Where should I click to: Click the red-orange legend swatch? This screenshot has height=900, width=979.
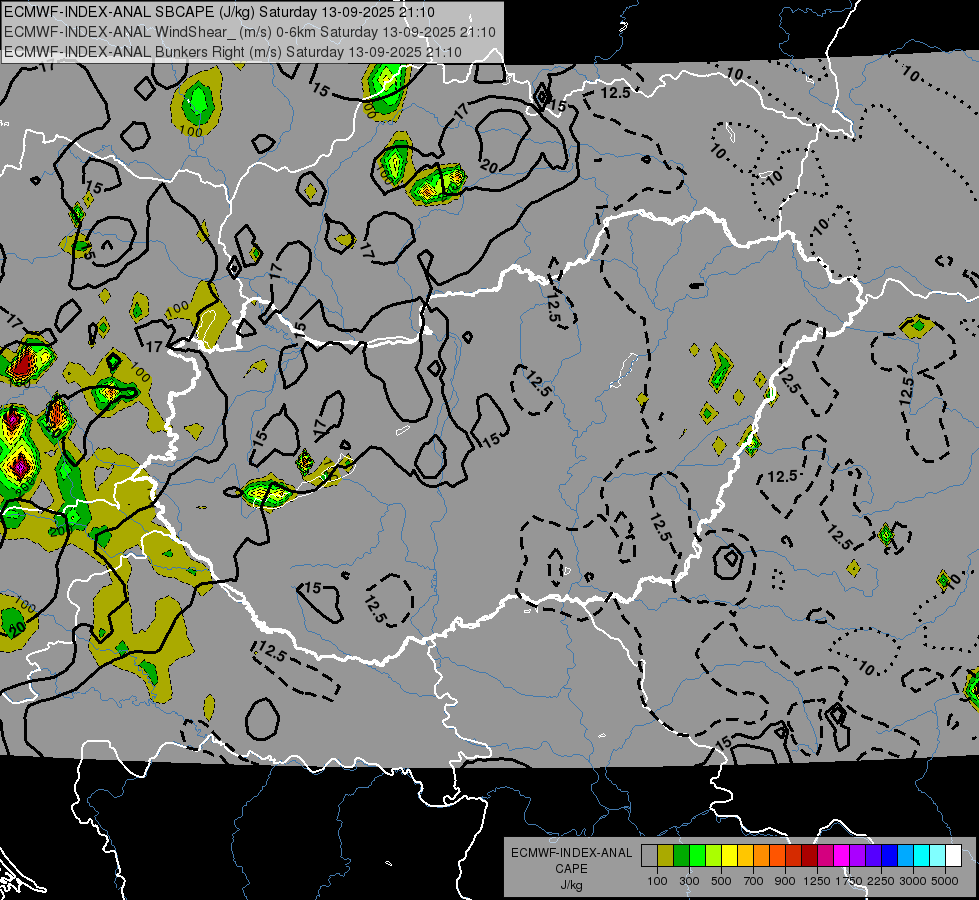coord(777,855)
